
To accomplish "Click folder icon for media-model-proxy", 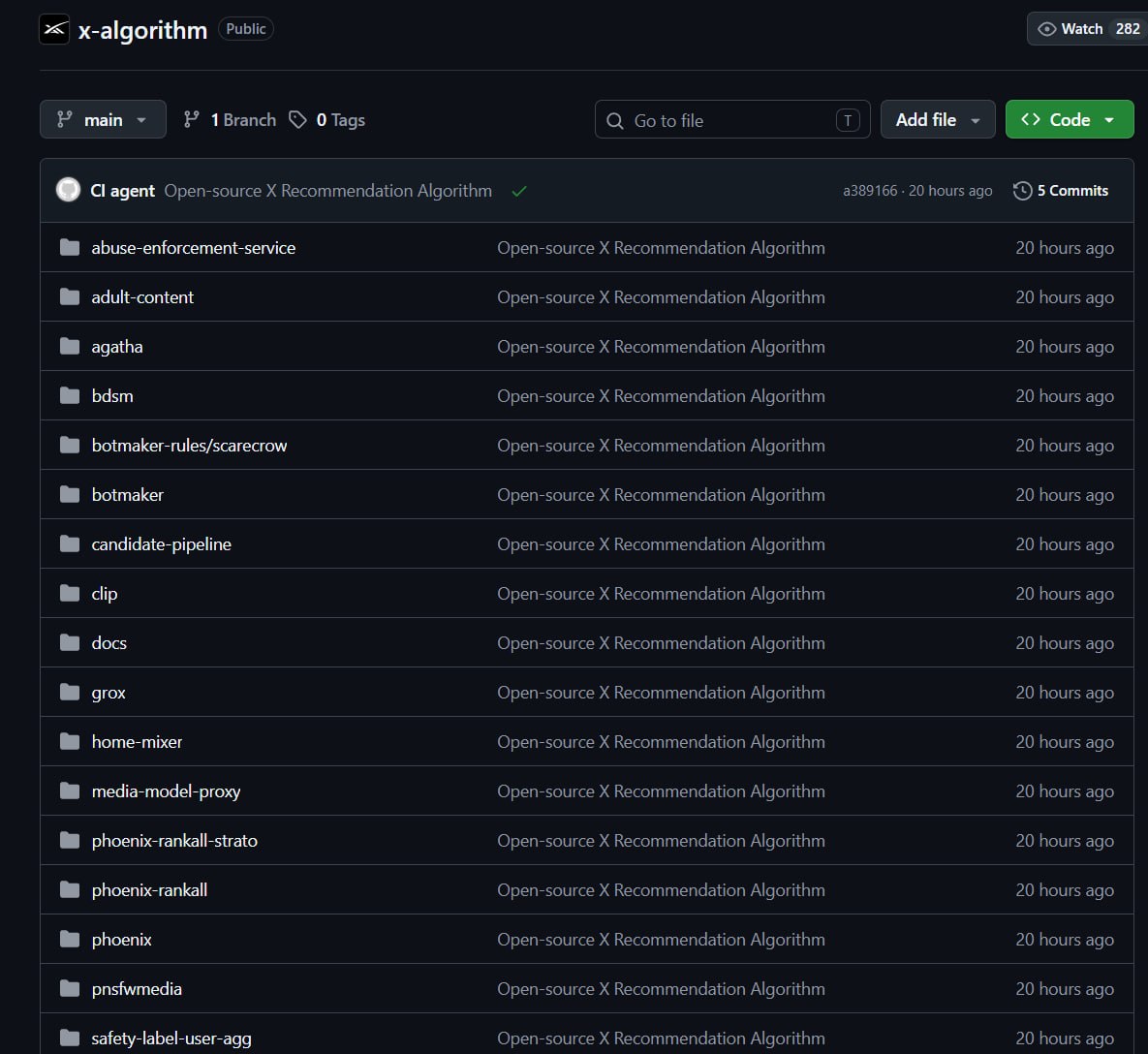I will pos(70,790).
